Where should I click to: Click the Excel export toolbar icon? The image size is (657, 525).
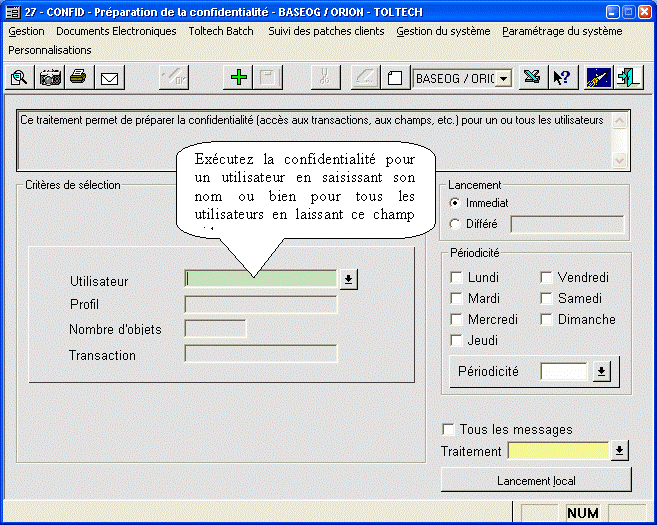pos(533,78)
